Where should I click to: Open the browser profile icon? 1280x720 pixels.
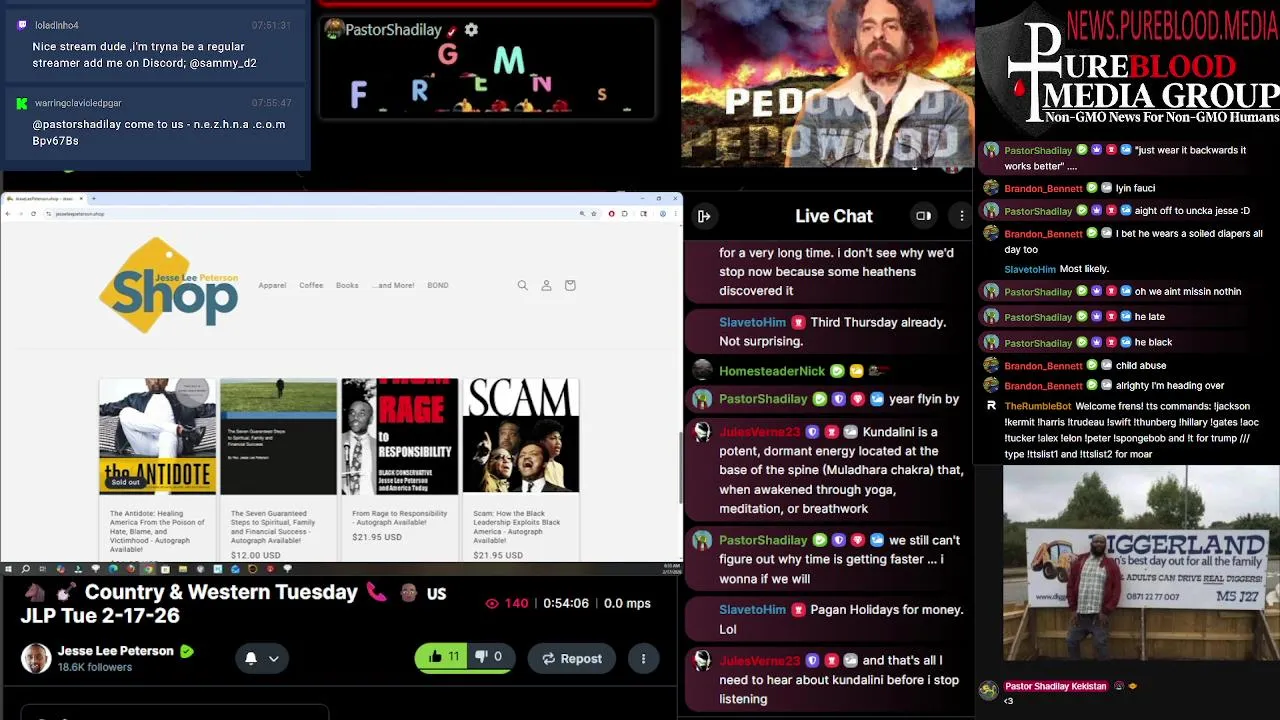pos(661,213)
